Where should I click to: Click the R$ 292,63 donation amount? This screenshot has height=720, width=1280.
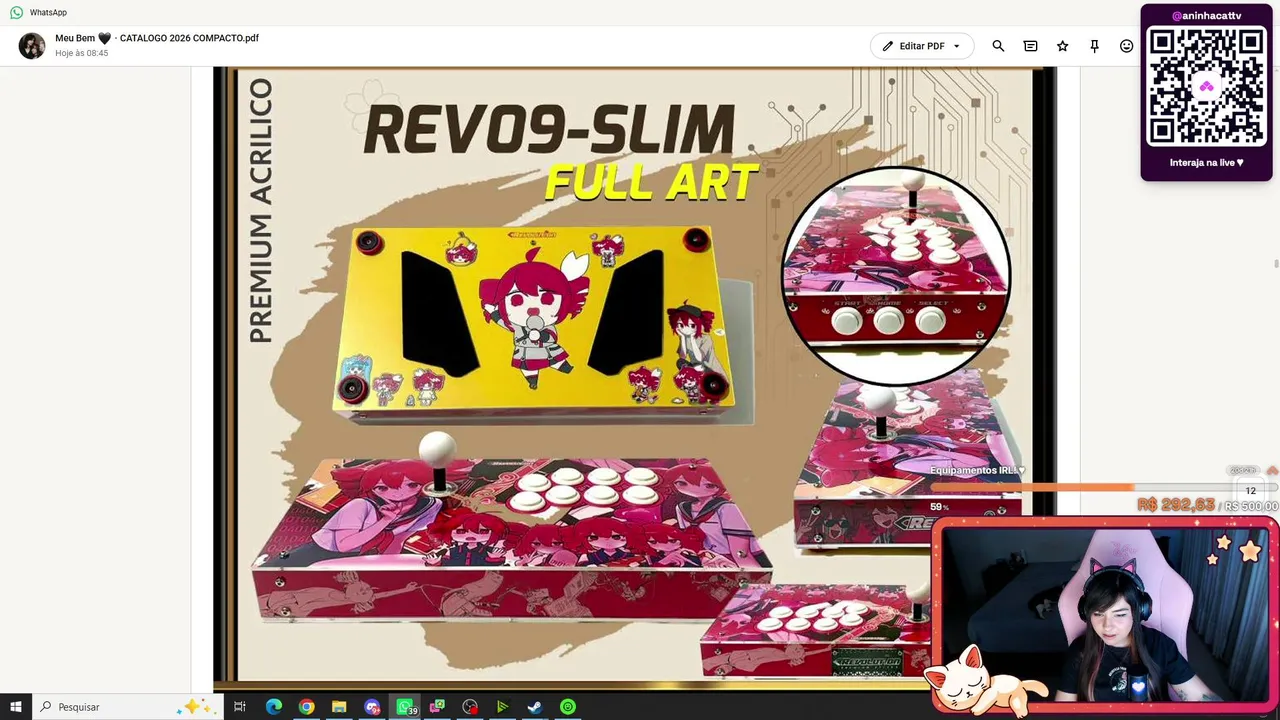[x=1176, y=505]
